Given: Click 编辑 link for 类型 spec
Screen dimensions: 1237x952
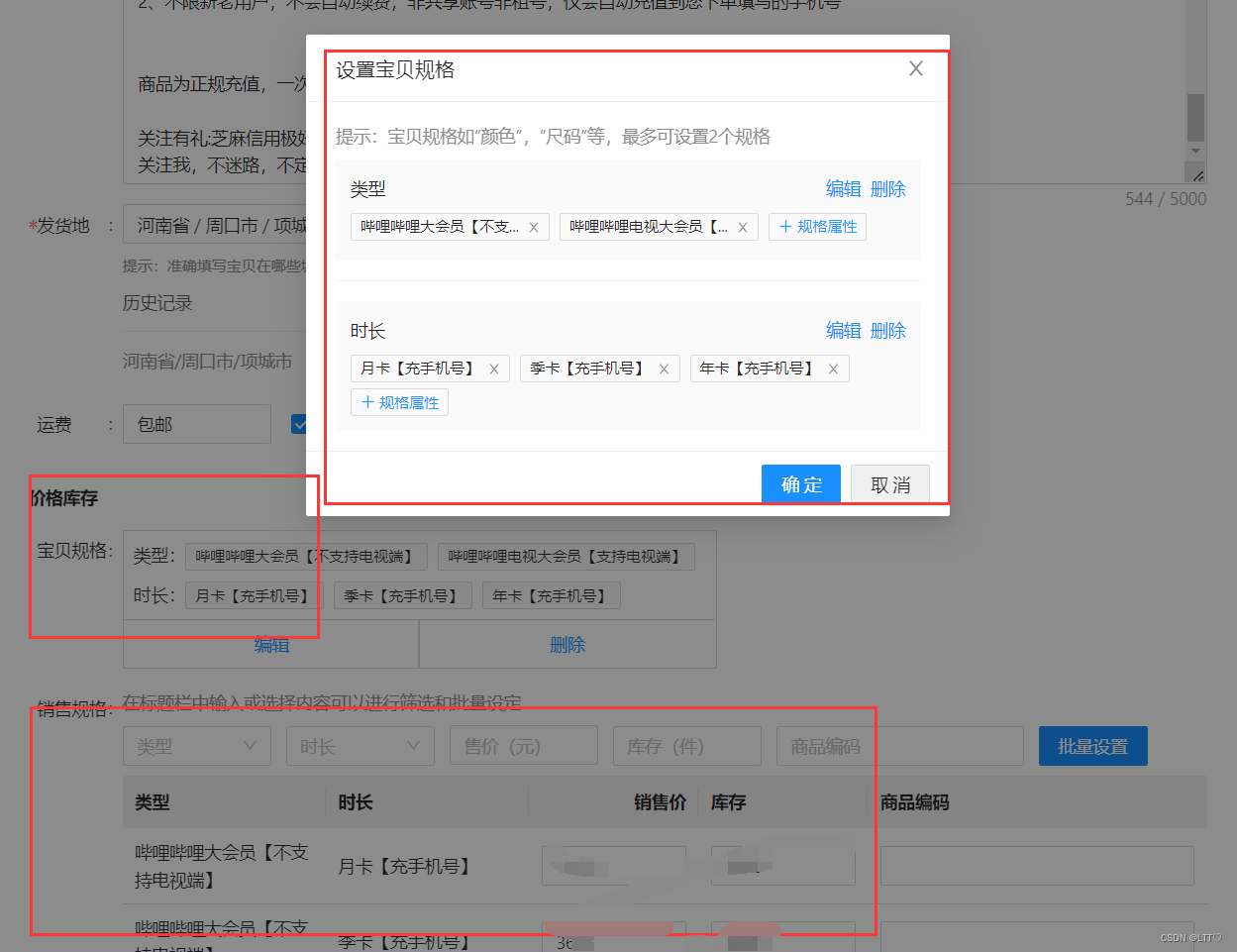Looking at the screenshot, I should coord(844,188).
